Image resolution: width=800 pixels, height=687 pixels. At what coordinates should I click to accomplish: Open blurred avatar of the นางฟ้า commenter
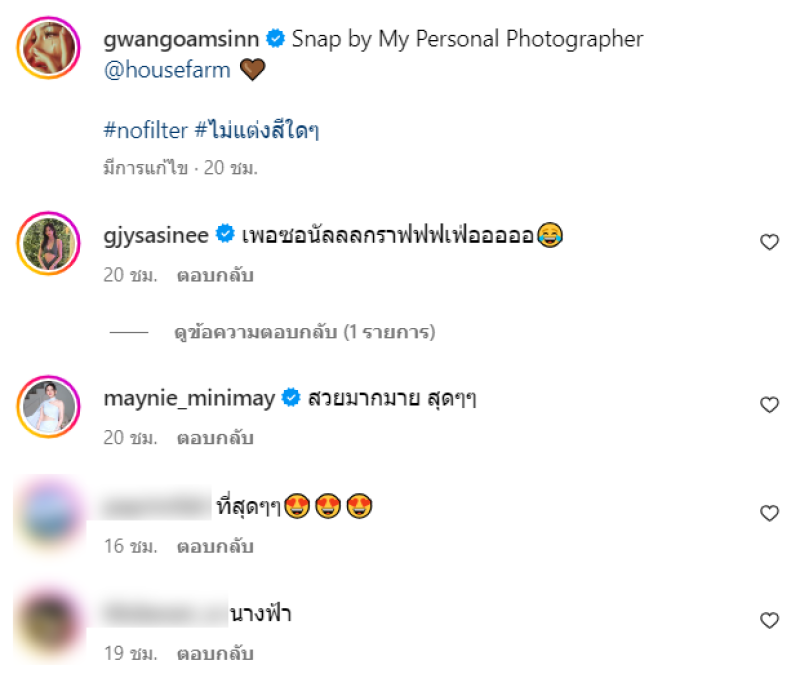(48, 621)
